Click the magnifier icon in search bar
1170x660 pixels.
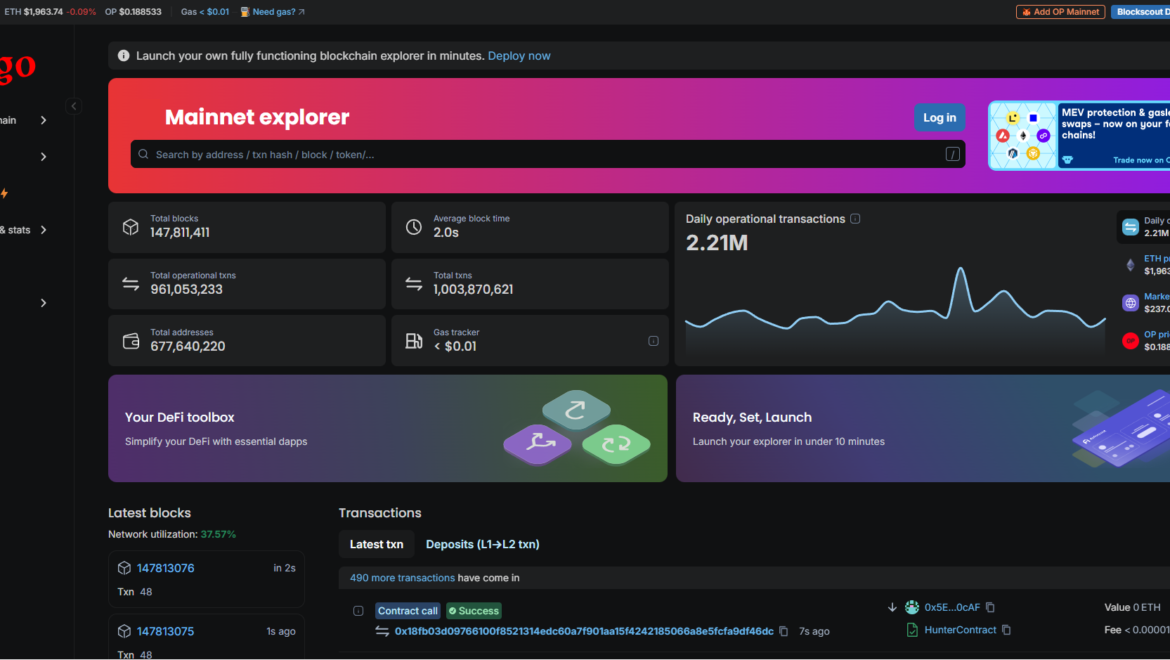point(143,154)
